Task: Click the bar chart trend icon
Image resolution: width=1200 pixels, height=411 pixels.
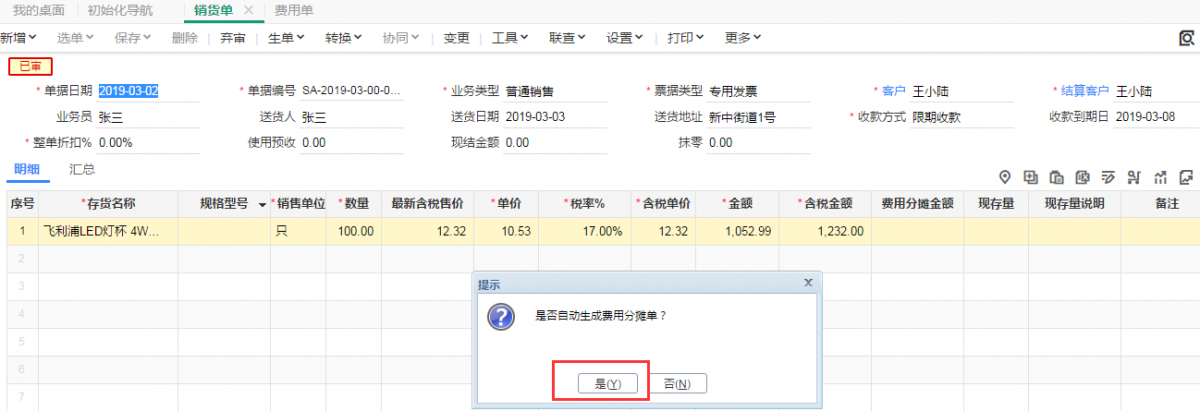Action: 1160,178
